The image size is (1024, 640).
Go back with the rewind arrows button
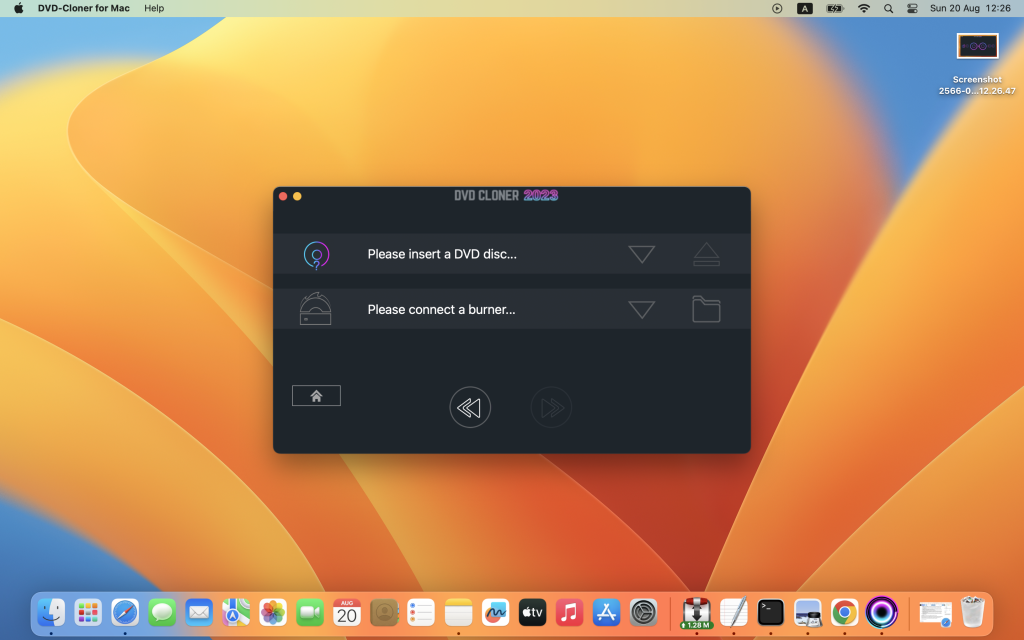(x=470, y=408)
